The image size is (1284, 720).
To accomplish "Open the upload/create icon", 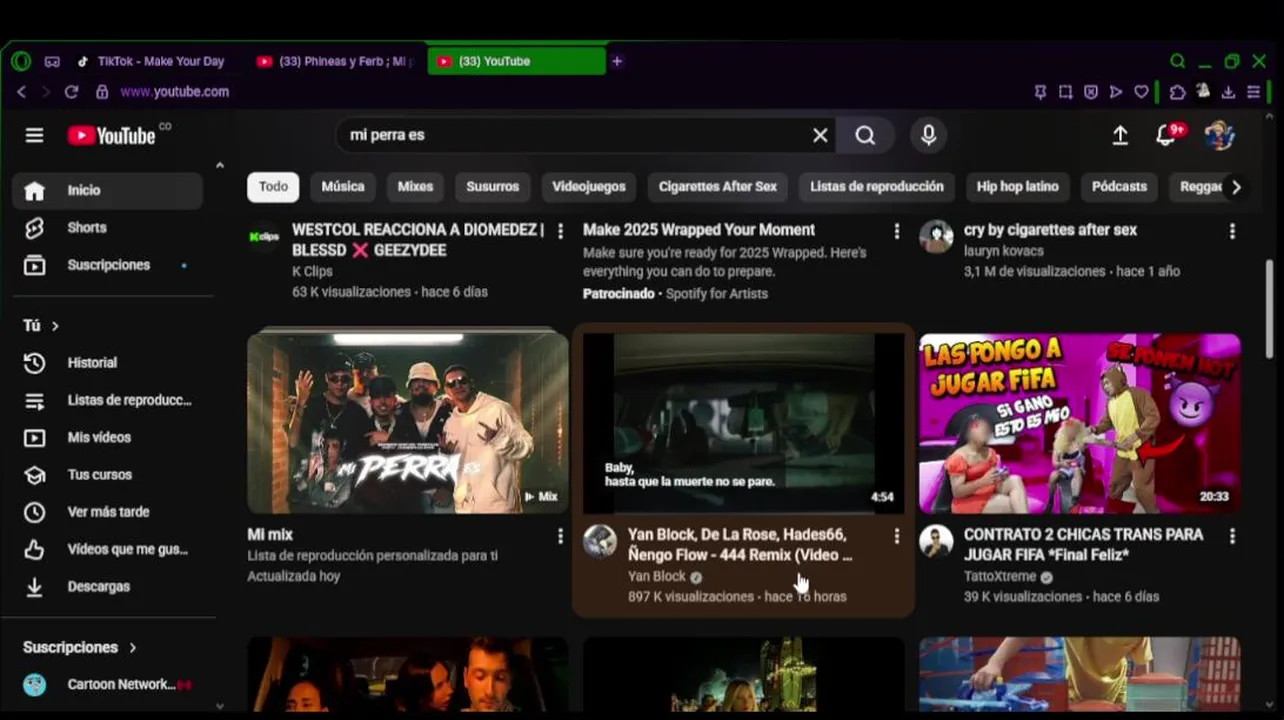I will click(1120, 135).
